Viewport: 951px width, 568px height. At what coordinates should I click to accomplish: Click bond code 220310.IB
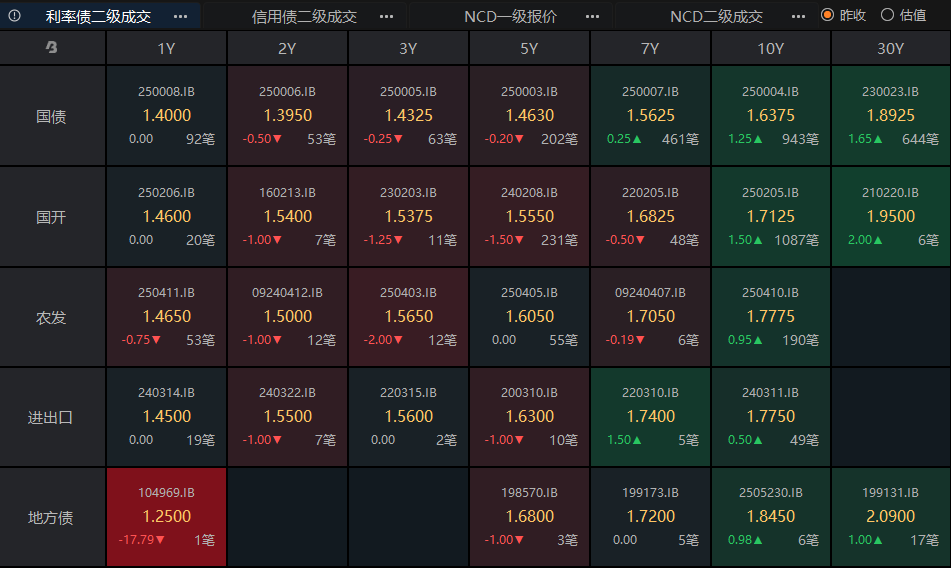(650, 392)
